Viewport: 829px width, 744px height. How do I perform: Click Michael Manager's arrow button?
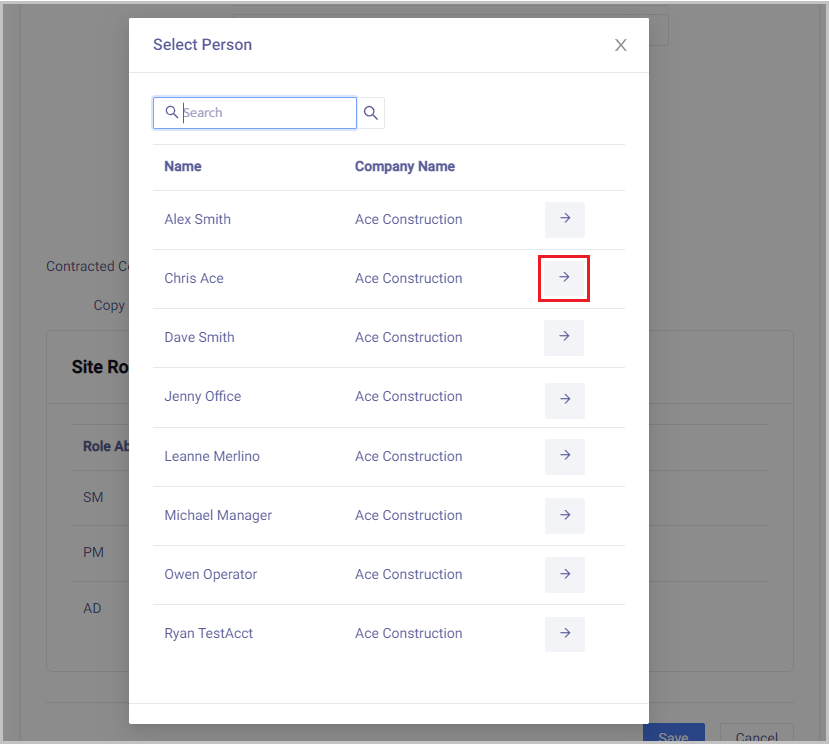pos(564,515)
